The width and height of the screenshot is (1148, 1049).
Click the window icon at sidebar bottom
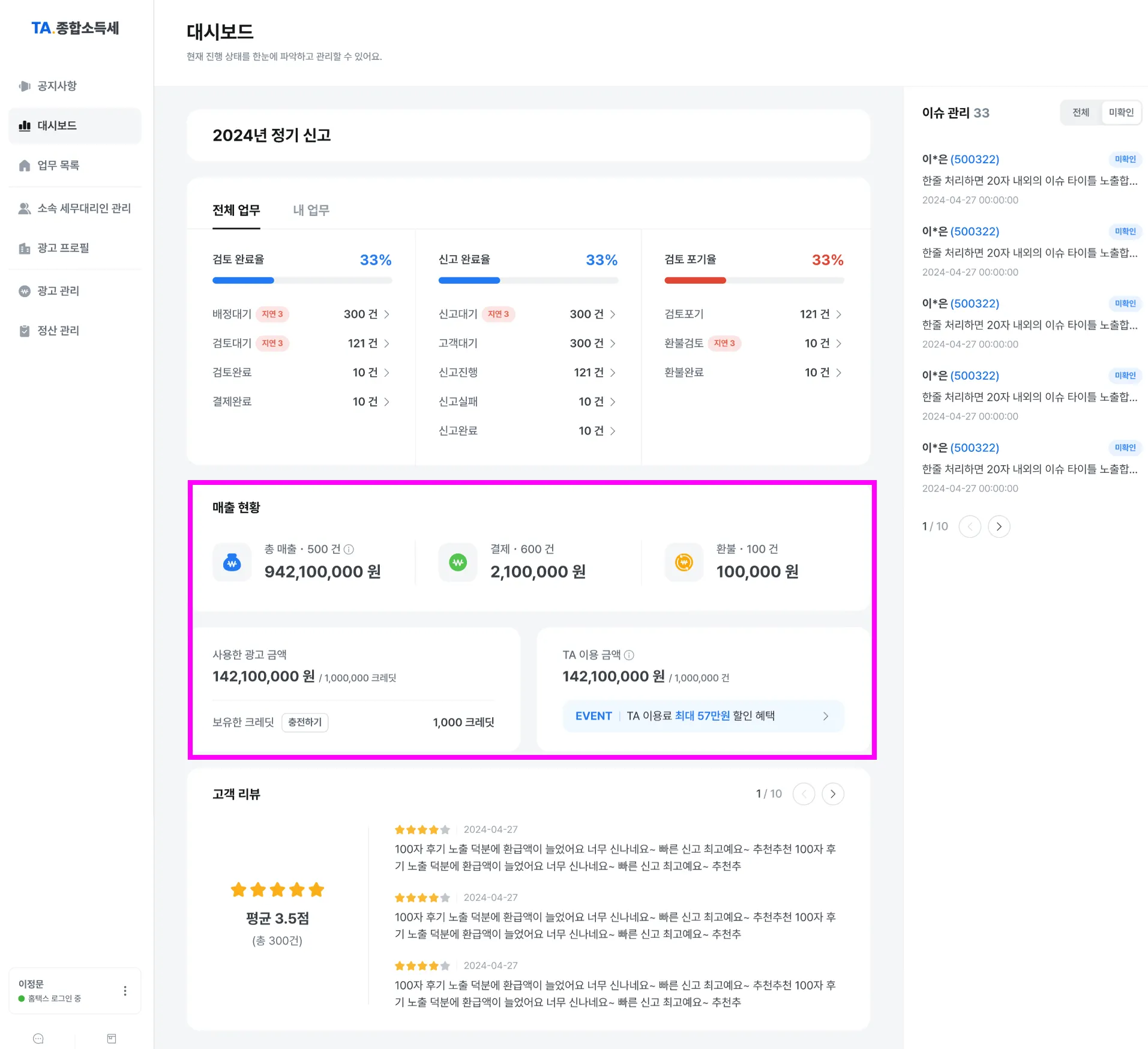point(112,1039)
